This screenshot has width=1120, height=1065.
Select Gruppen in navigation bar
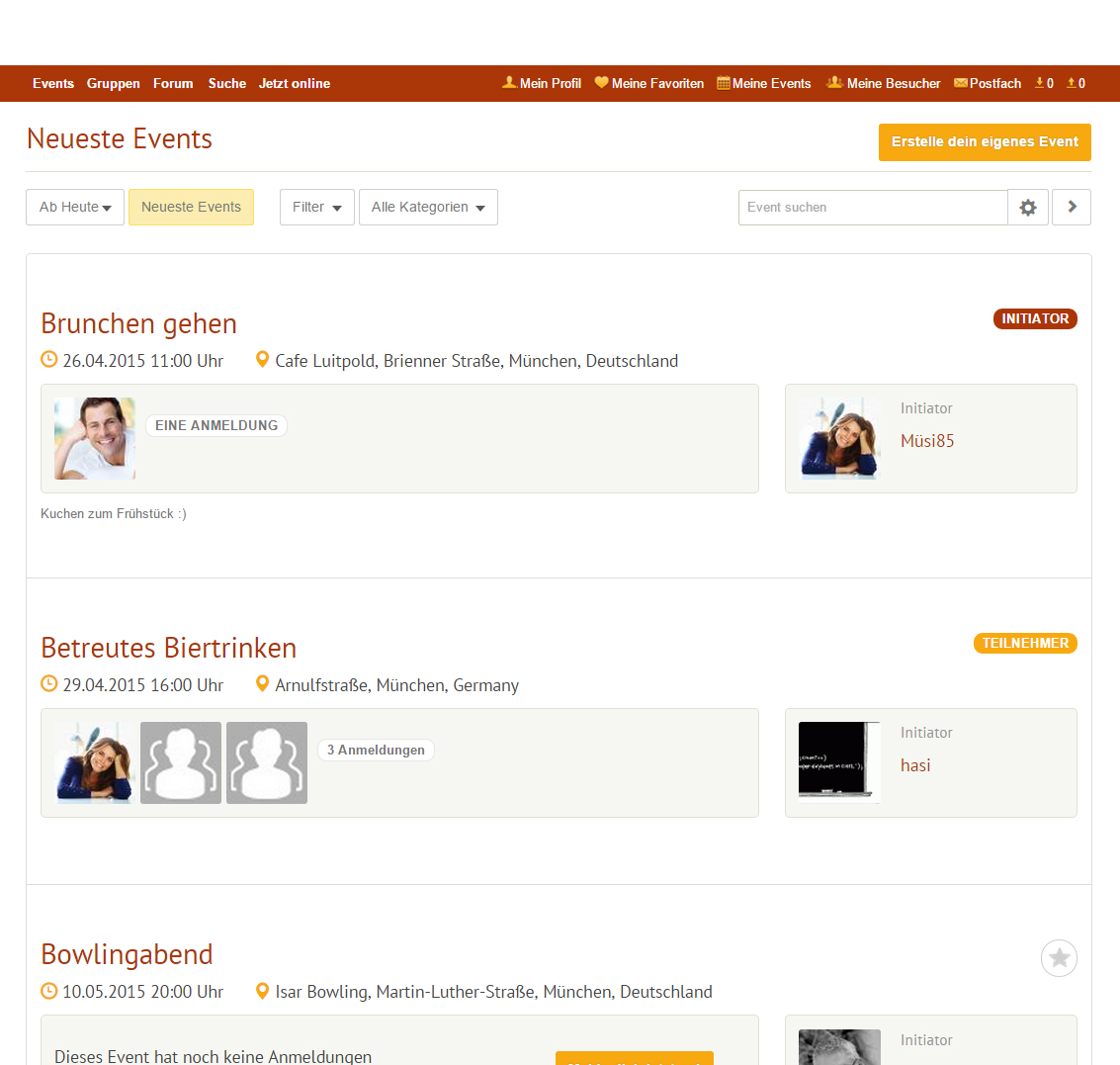click(x=114, y=84)
